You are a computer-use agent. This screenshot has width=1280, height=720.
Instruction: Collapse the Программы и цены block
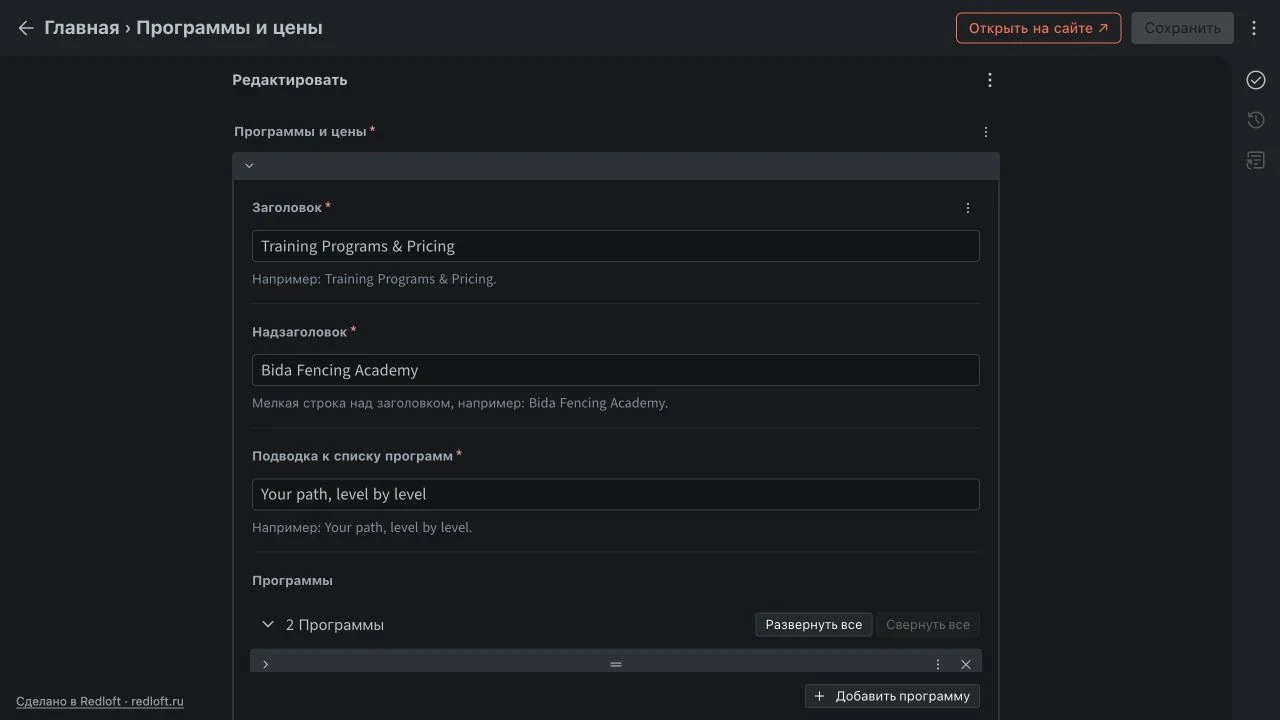coord(250,166)
